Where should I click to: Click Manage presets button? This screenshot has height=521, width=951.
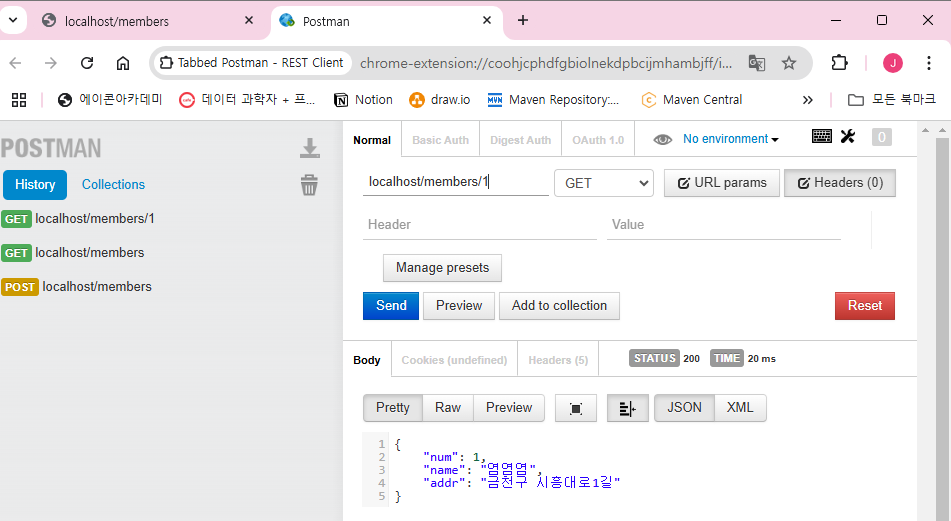click(442, 268)
